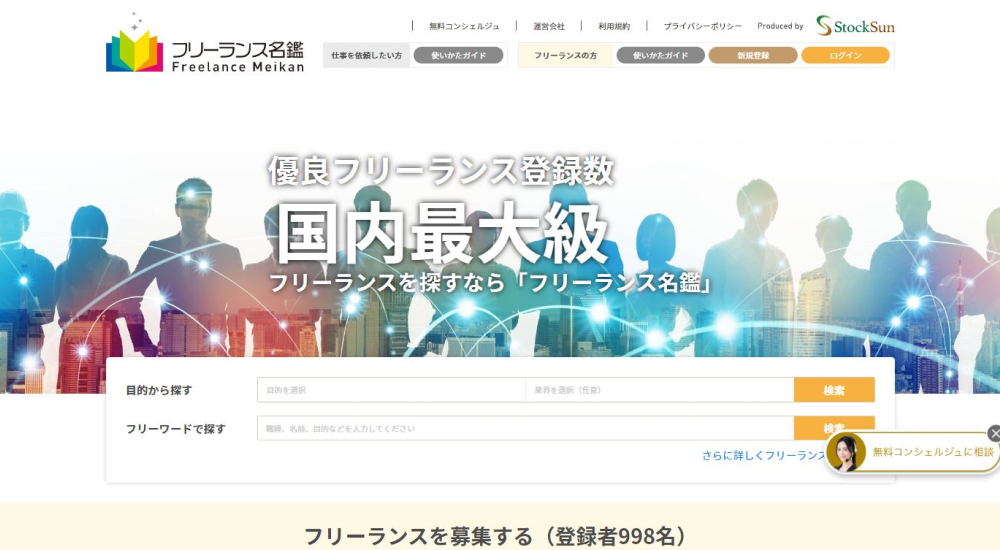Click the ログイン button
Image resolution: width=1000 pixels, height=550 pixels.
pos(846,56)
